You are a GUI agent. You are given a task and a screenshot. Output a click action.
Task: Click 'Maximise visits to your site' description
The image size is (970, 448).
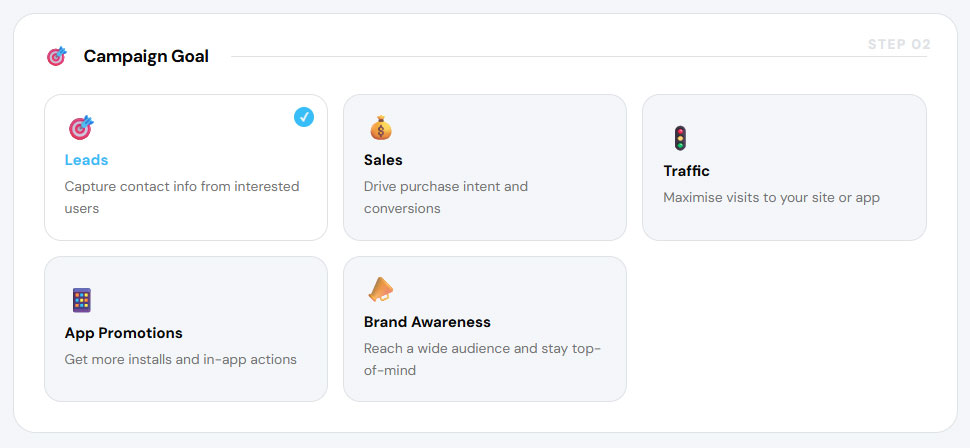pos(771,198)
